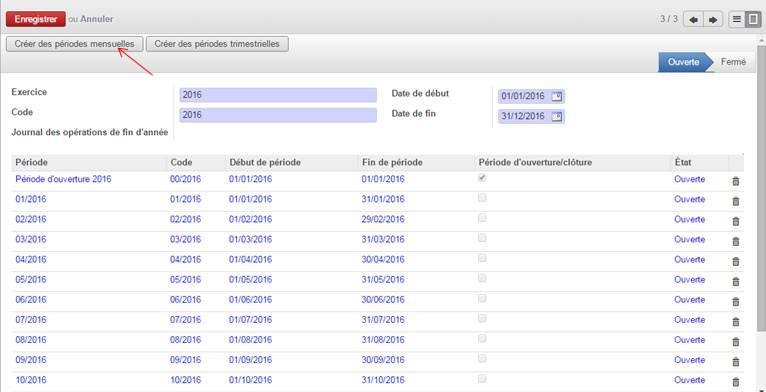Sort by Fin de période column header
This screenshot has height=392, width=766.
(392, 162)
